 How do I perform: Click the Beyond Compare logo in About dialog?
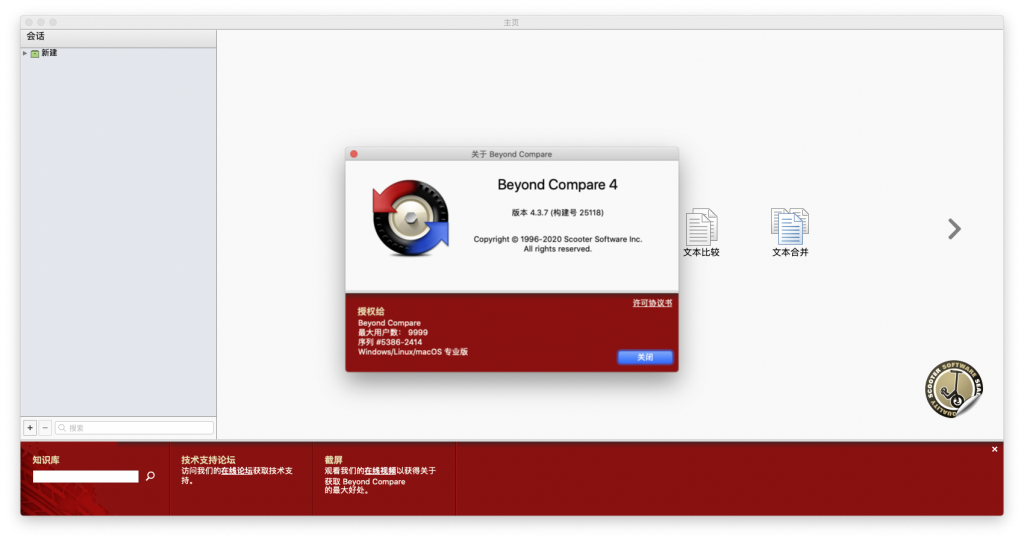click(x=411, y=218)
